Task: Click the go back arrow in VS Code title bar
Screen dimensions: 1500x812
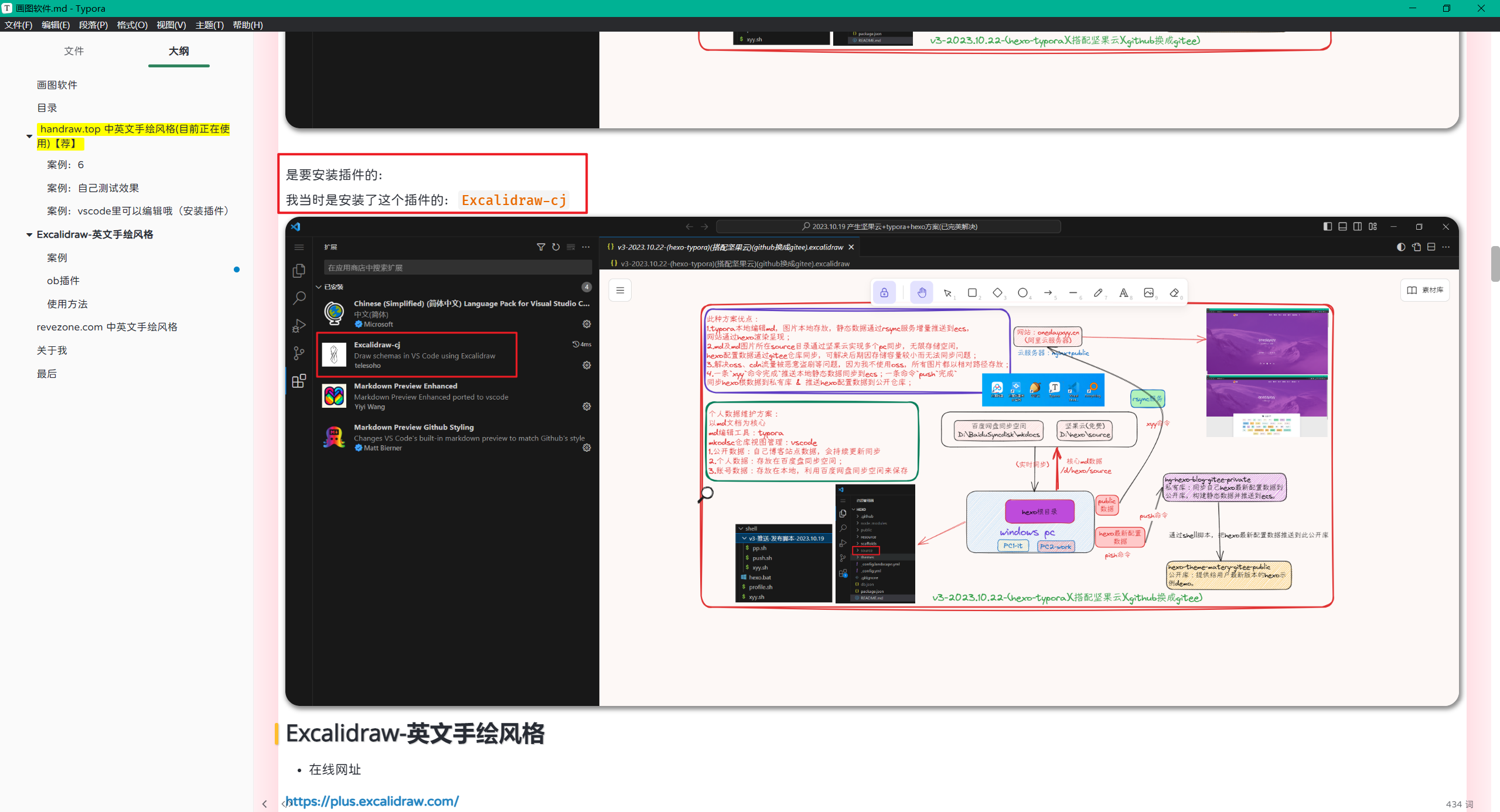Action: coord(689,227)
